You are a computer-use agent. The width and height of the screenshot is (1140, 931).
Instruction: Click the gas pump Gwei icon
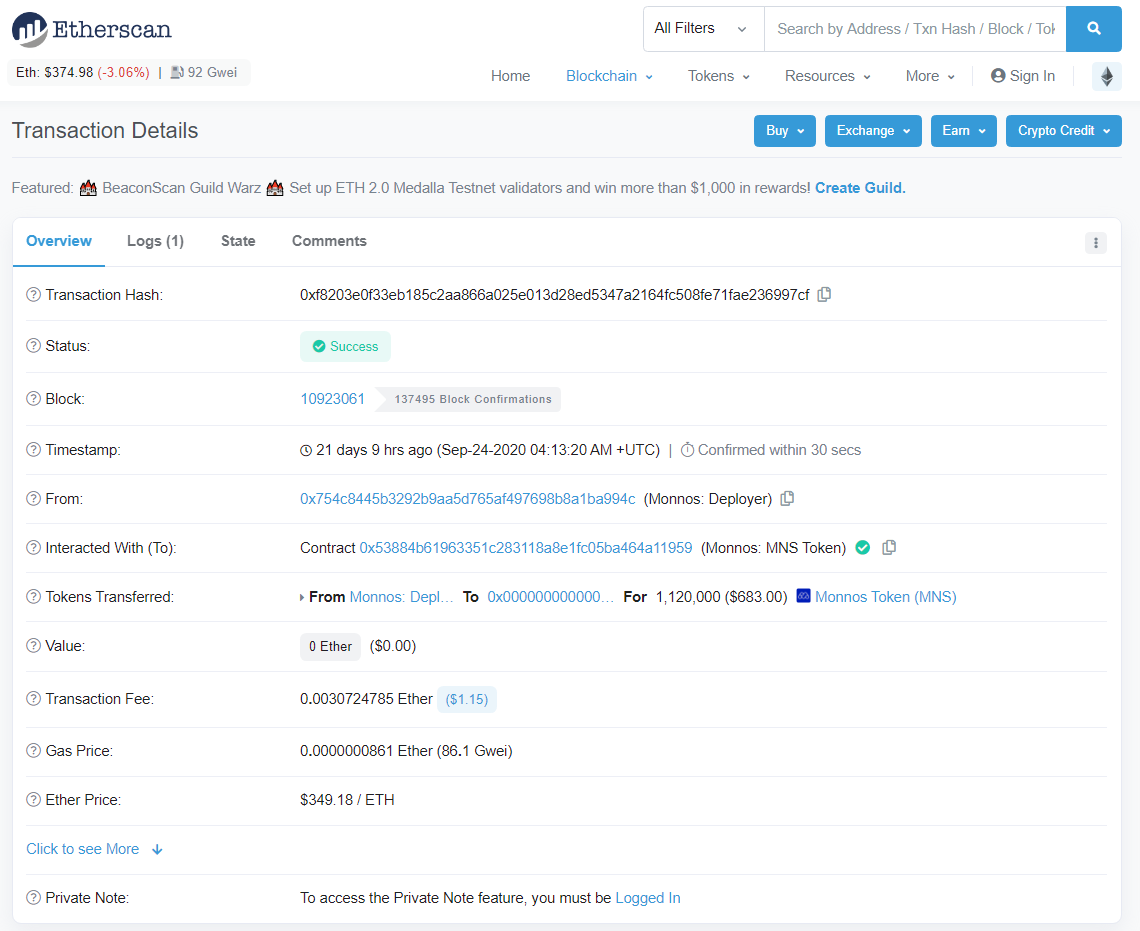click(177, 72)
